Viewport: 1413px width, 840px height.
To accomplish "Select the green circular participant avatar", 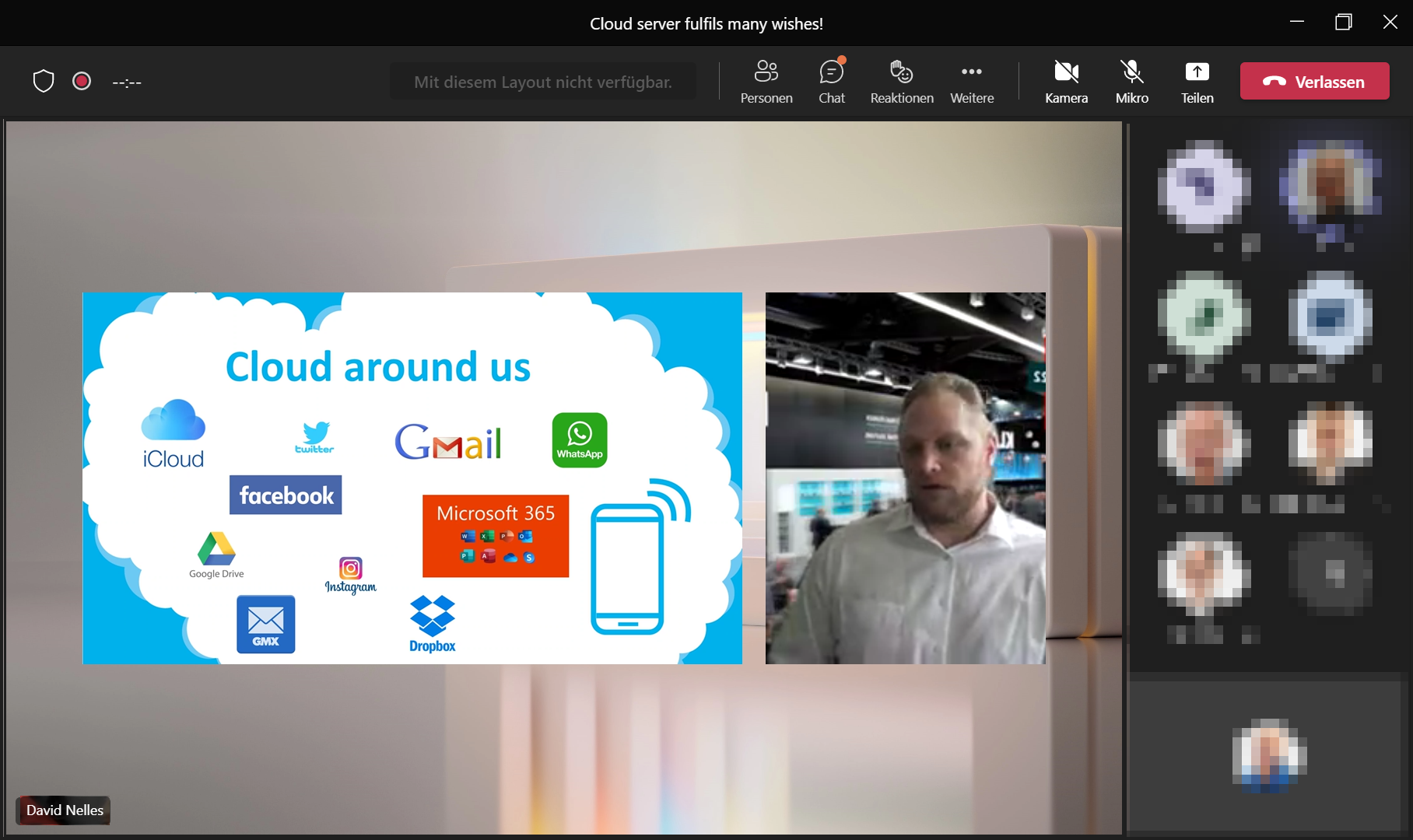I will (1204, 316).
